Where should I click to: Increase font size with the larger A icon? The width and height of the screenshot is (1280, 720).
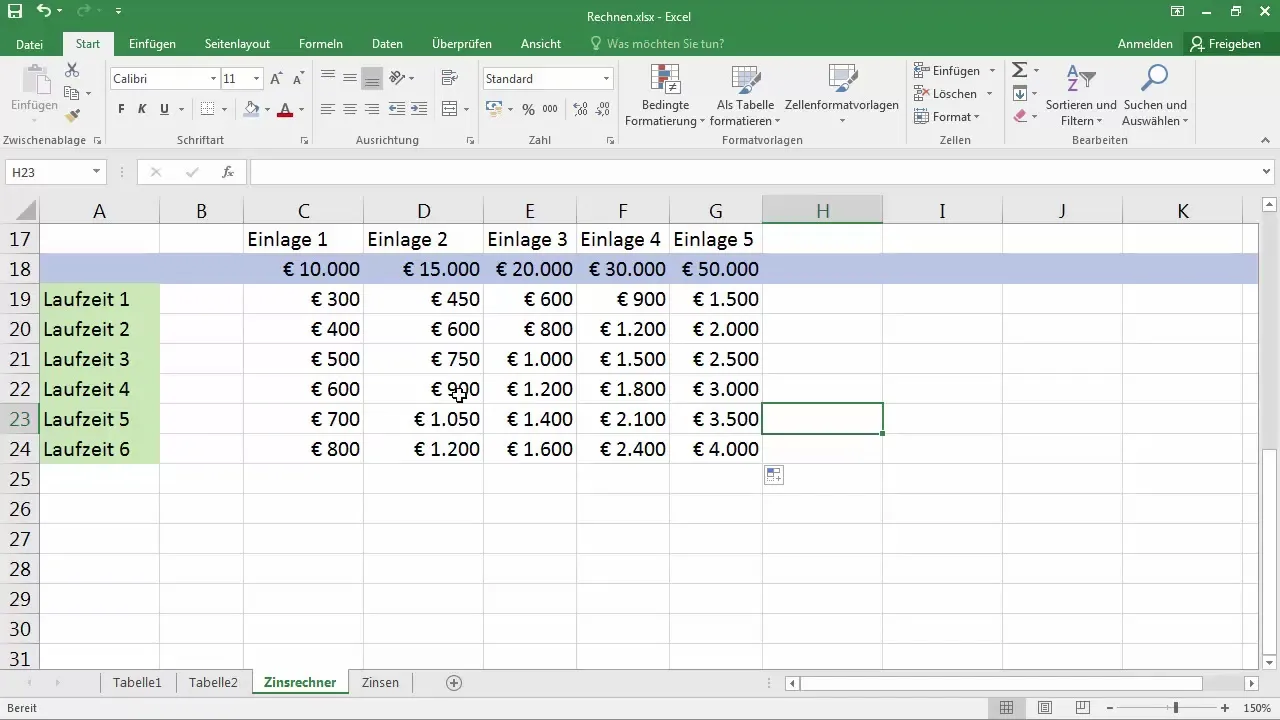[276, 79]
